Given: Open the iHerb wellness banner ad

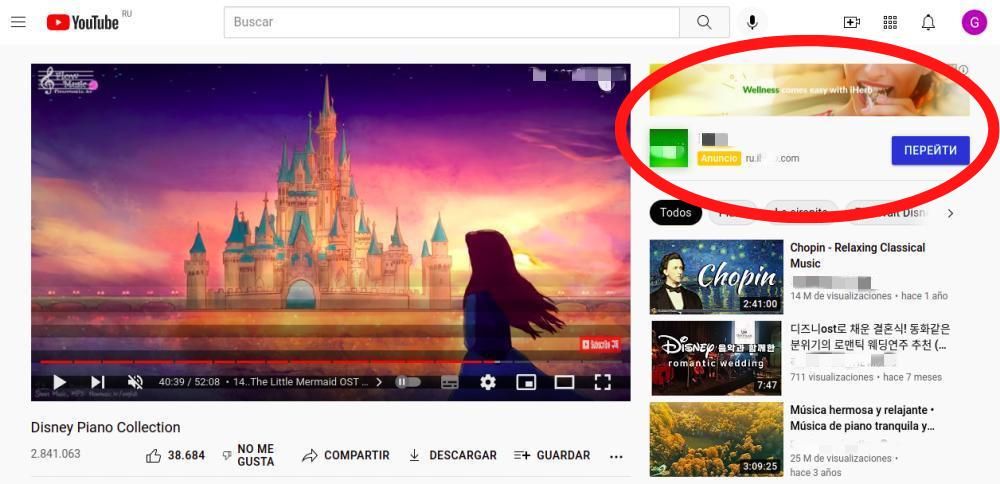Looking at the screenshot, I should pos(809,90).
